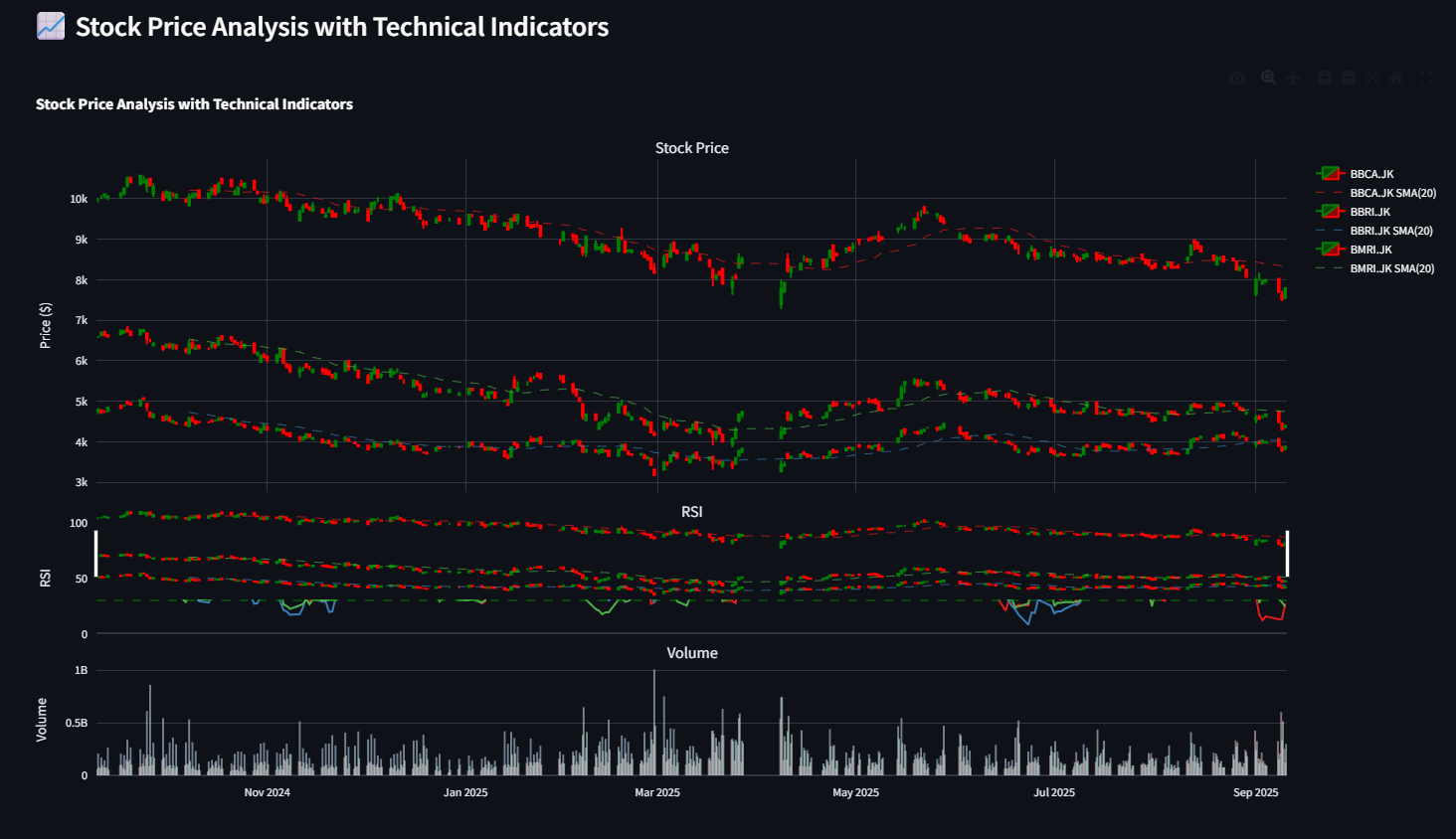Click the large page title at top

tap(342, 27)
